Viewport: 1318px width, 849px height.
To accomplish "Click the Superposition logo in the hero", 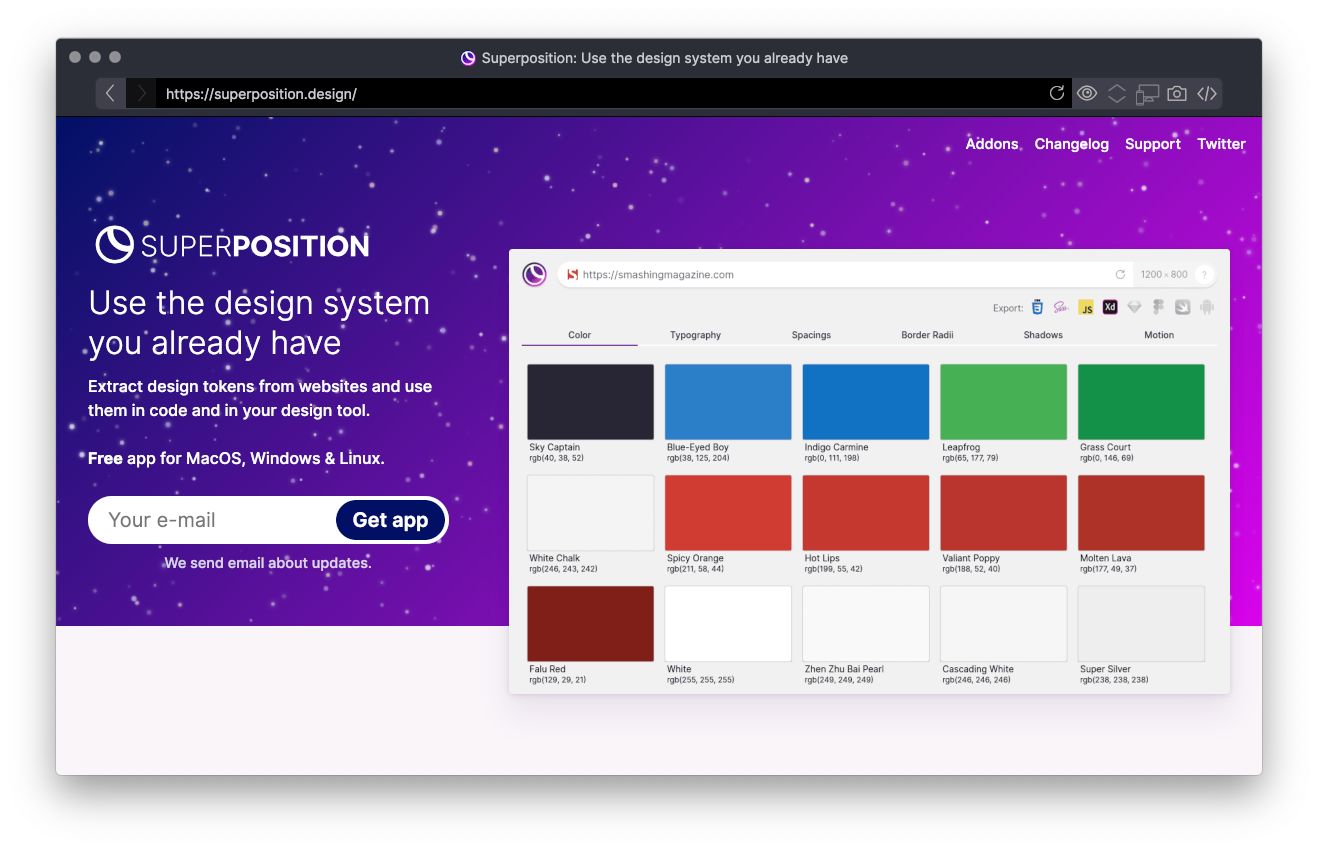I will (x=232, y=245).
